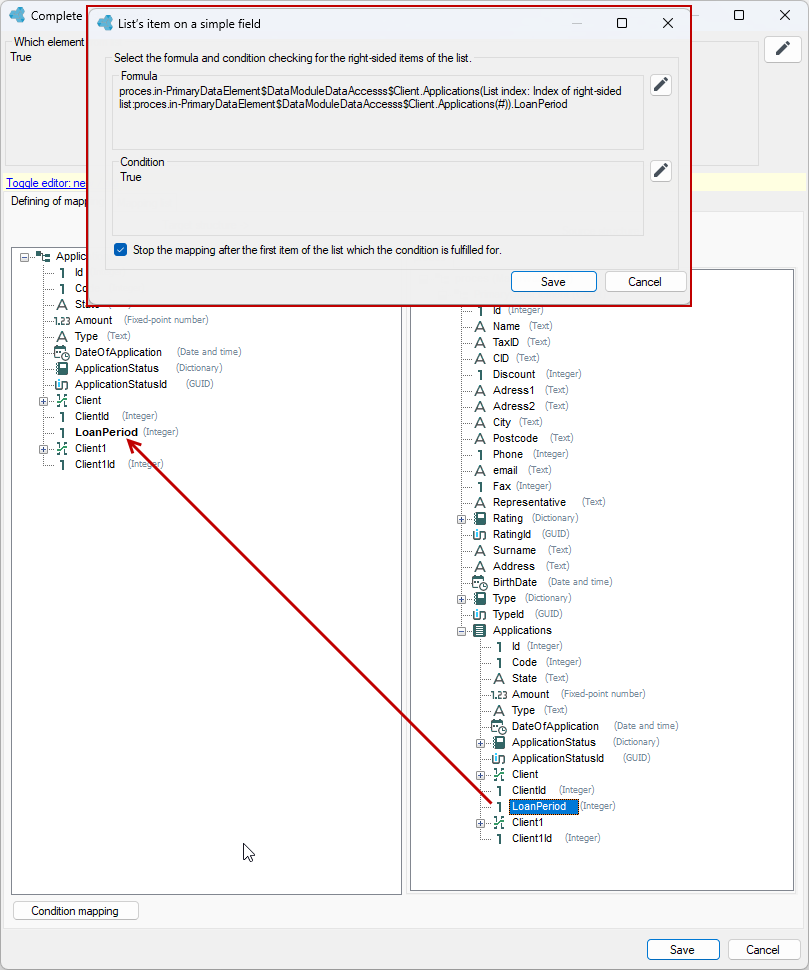The image size is (809, 970).
Task: Click the text icon beside Surname
Action: [480, 550]
